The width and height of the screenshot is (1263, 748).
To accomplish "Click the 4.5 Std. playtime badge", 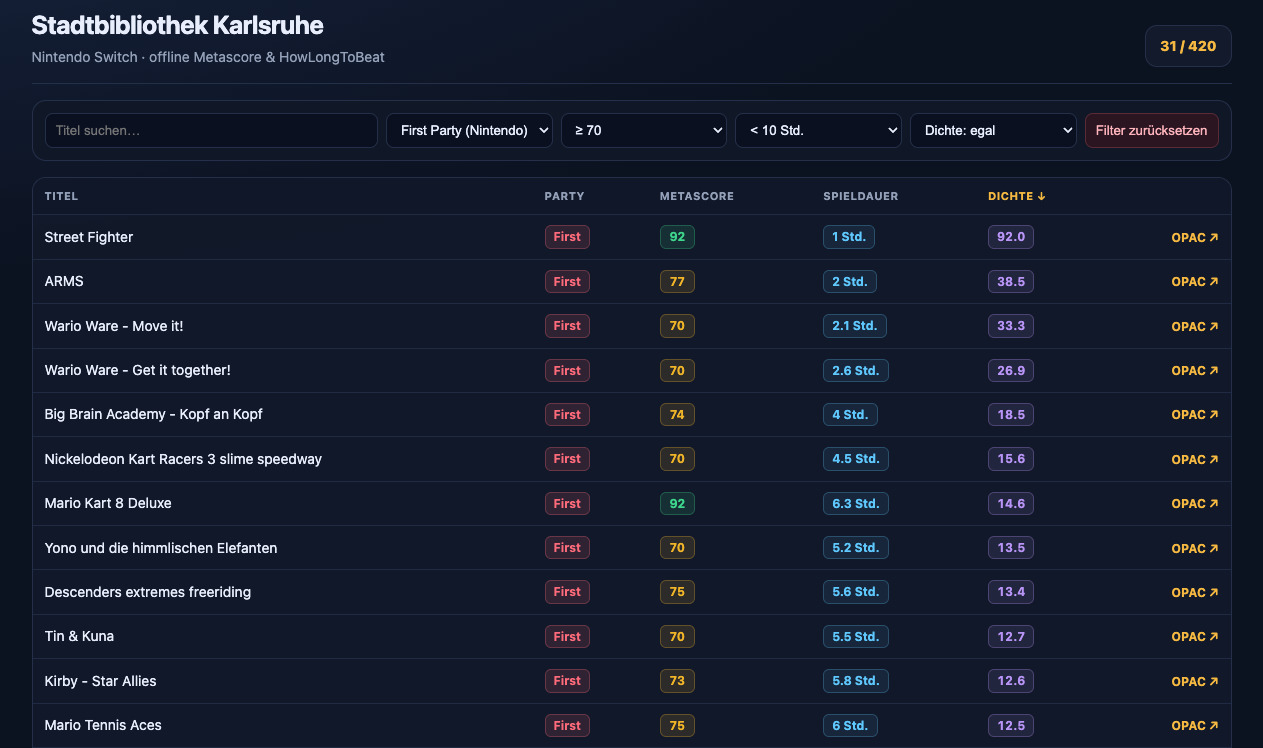I will tap(856, 459).
